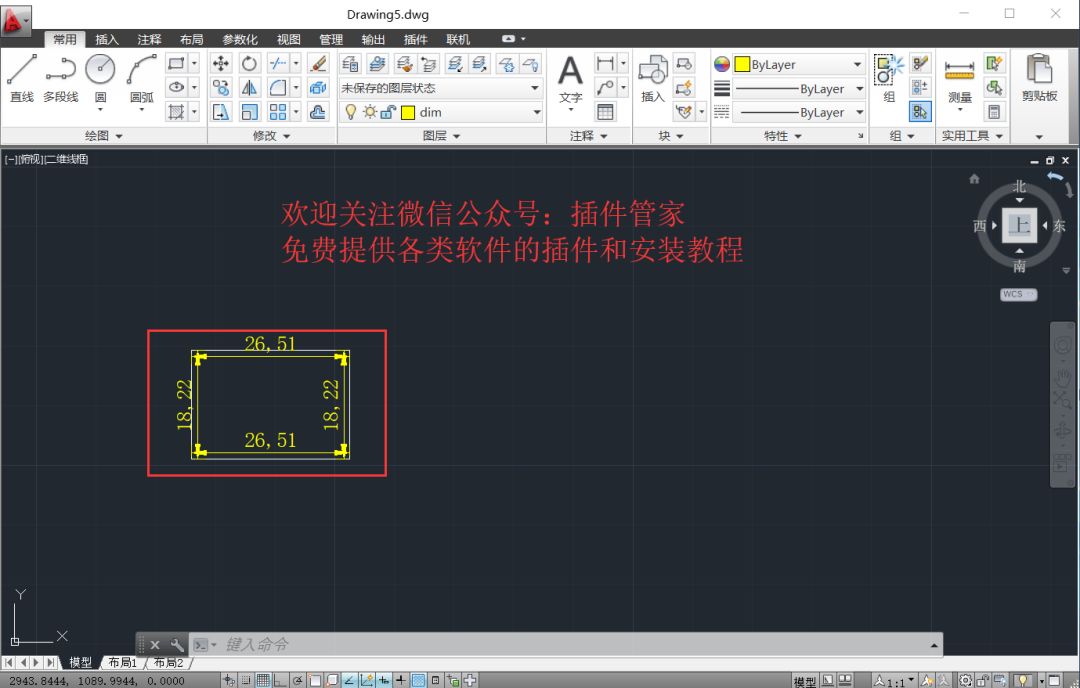Click the WCS coordinate system button
This screenshot has height=688, width=1080.
click(x=1018, y=294)
